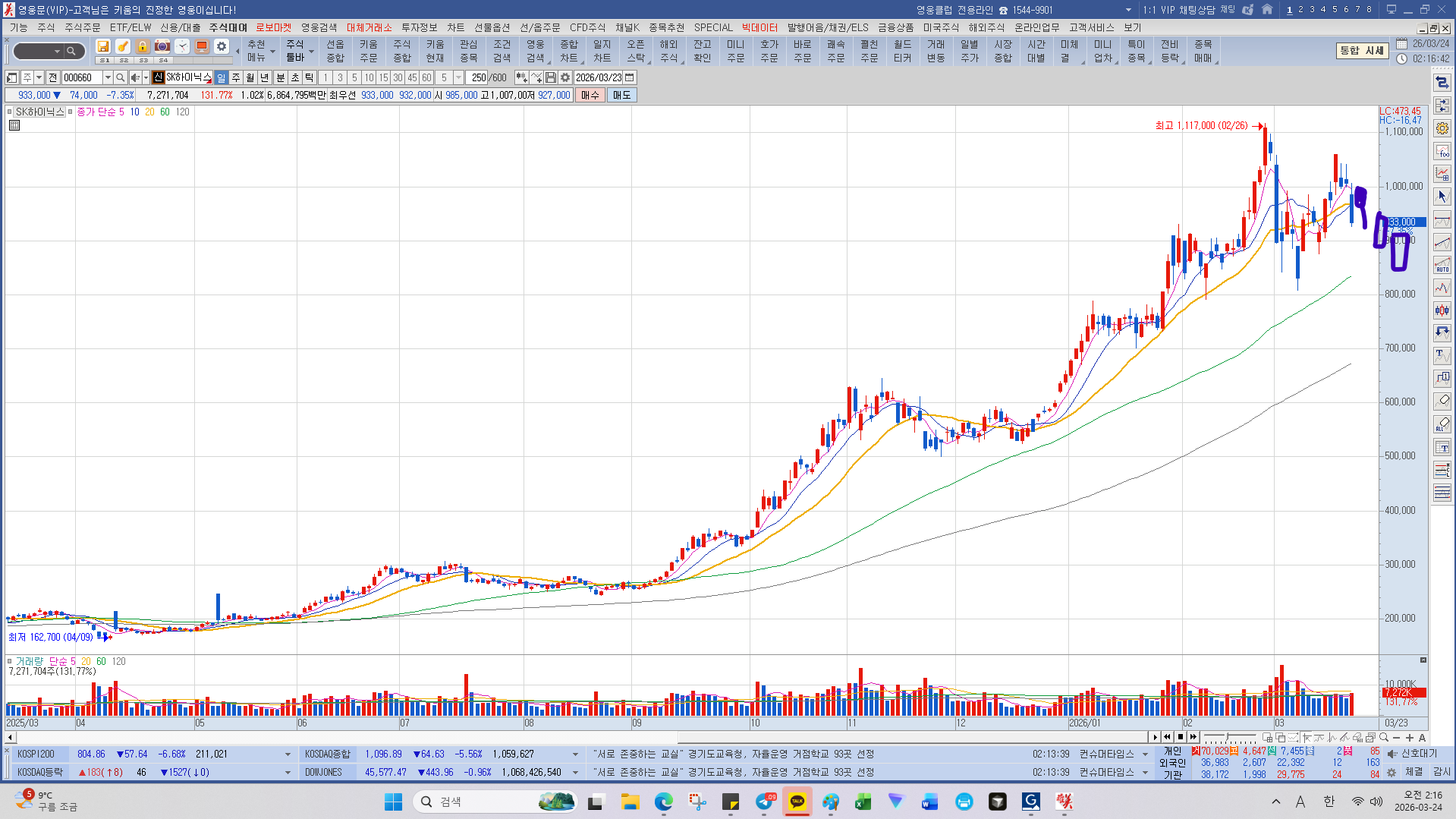
Task: Toggle second 초 period button
Action: pos(295,77)
